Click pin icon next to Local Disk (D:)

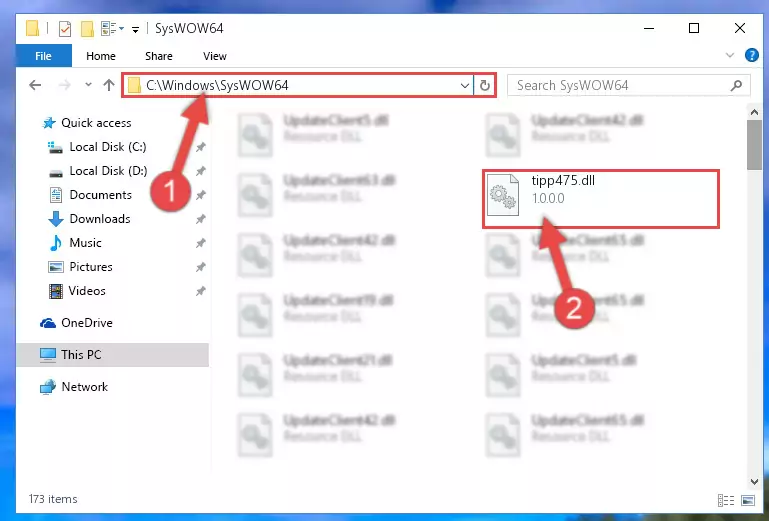click(x=201, y=171)
